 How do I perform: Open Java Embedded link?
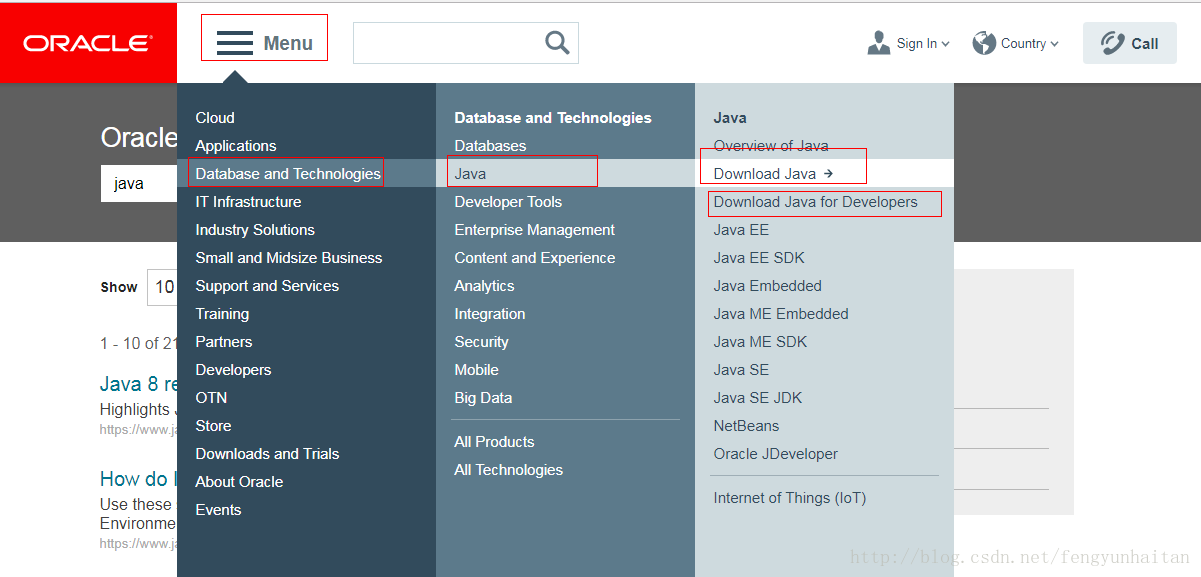point(768,286)
